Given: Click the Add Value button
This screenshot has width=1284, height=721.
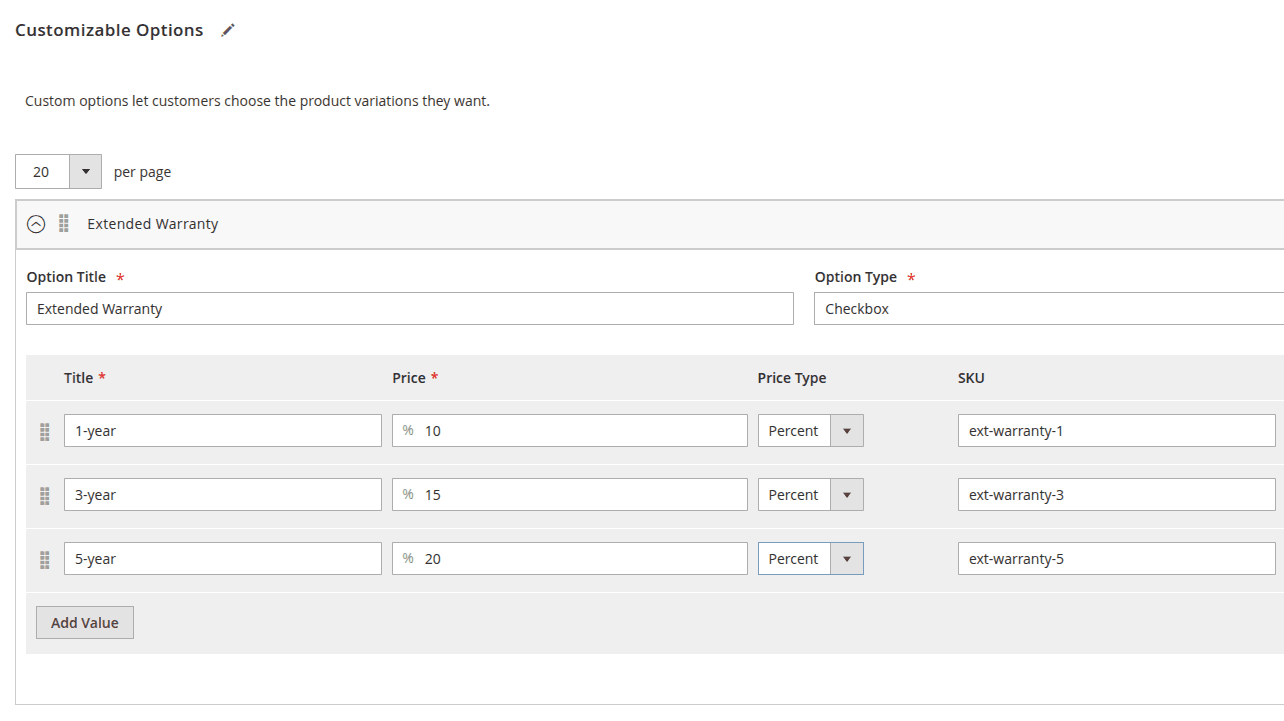Looking at the screenshot, I should [x=84, y=622].
